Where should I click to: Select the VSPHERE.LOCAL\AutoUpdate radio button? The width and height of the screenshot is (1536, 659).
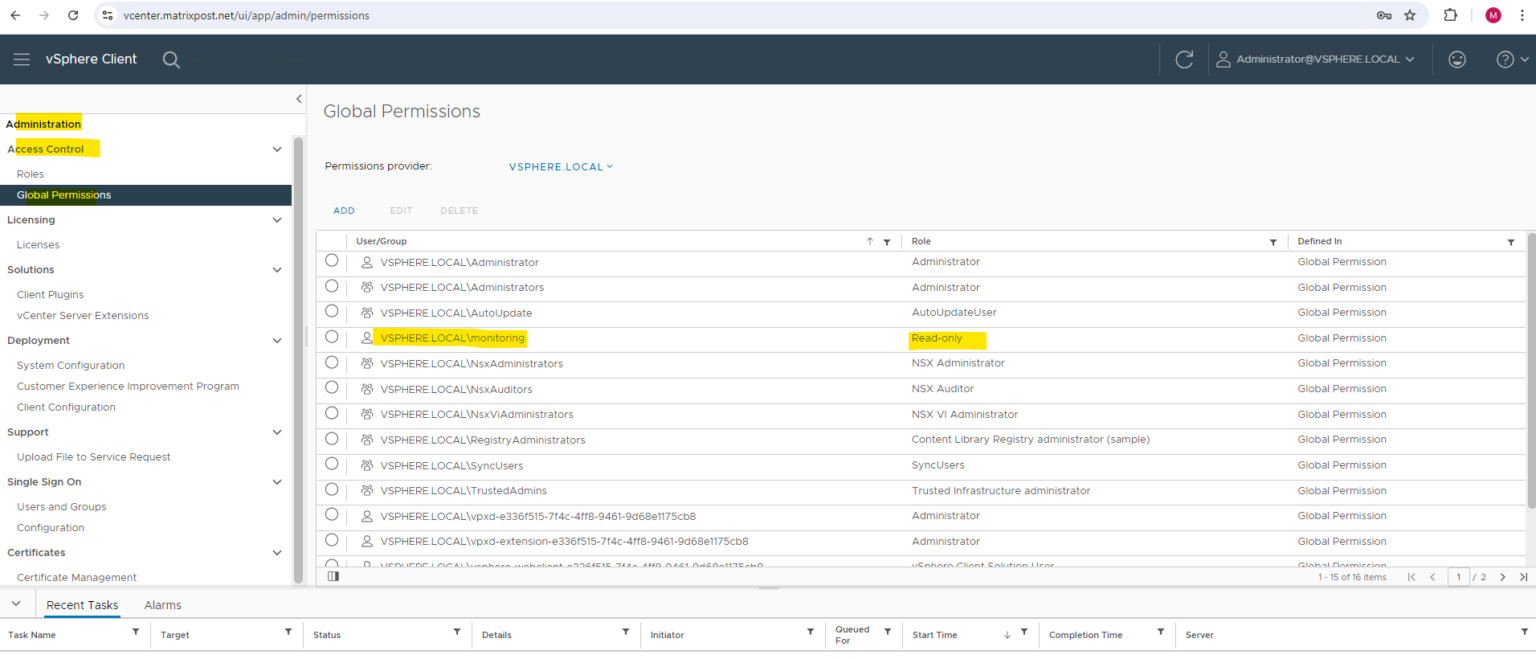(x=331, y=312)
